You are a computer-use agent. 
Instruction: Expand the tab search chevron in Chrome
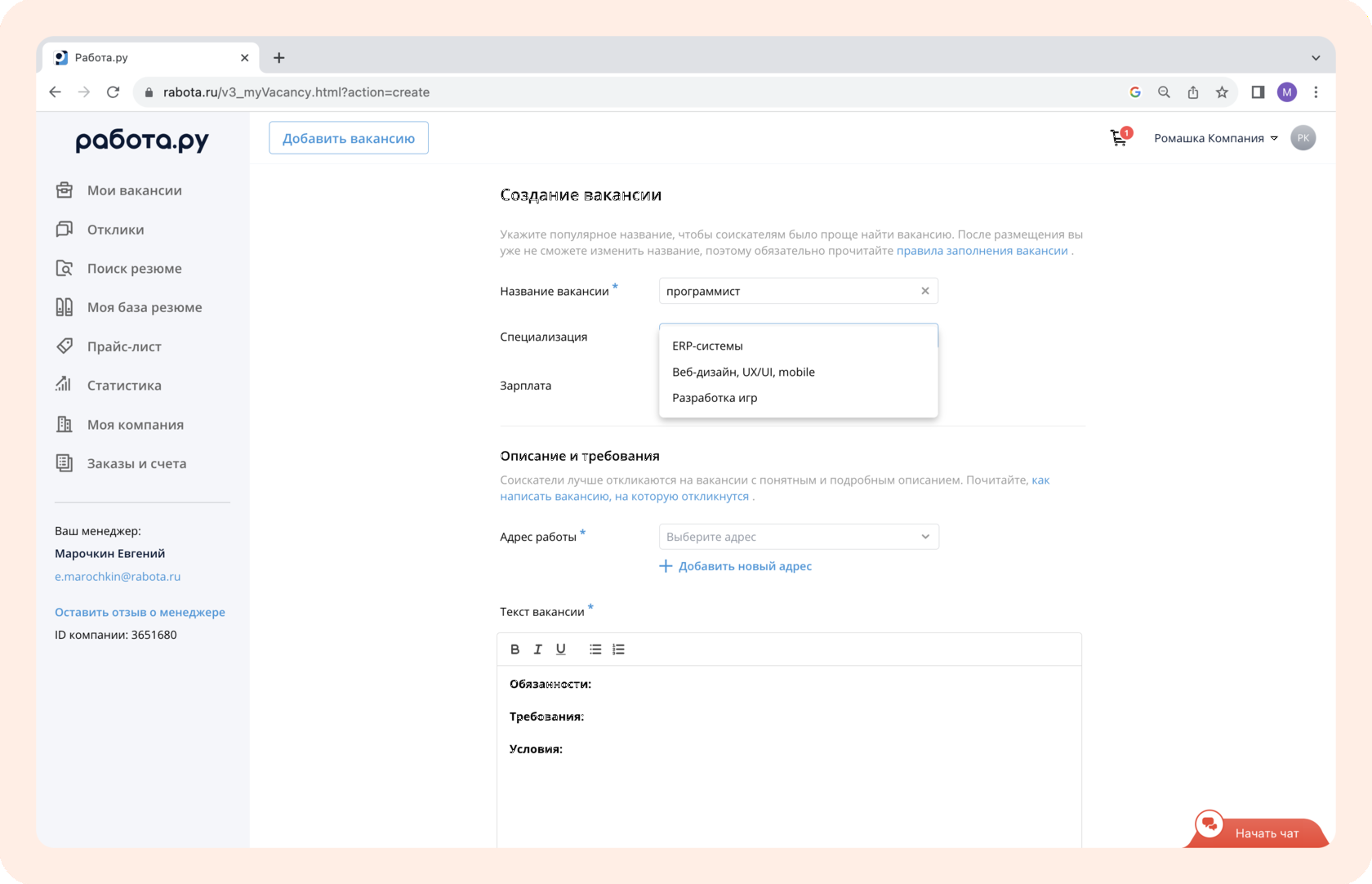pos(1316,58)
